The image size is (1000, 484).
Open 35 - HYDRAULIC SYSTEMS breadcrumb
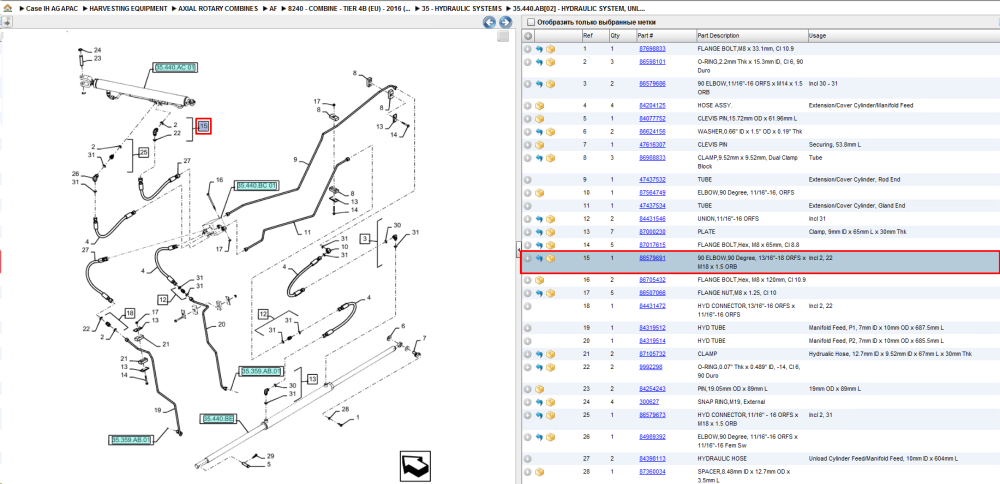coord(462,9)
